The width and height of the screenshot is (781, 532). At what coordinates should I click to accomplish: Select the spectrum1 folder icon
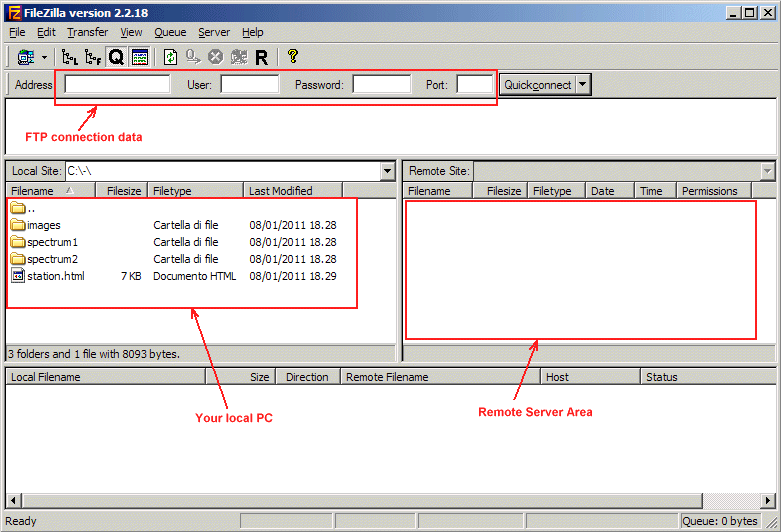coord(18,242)
